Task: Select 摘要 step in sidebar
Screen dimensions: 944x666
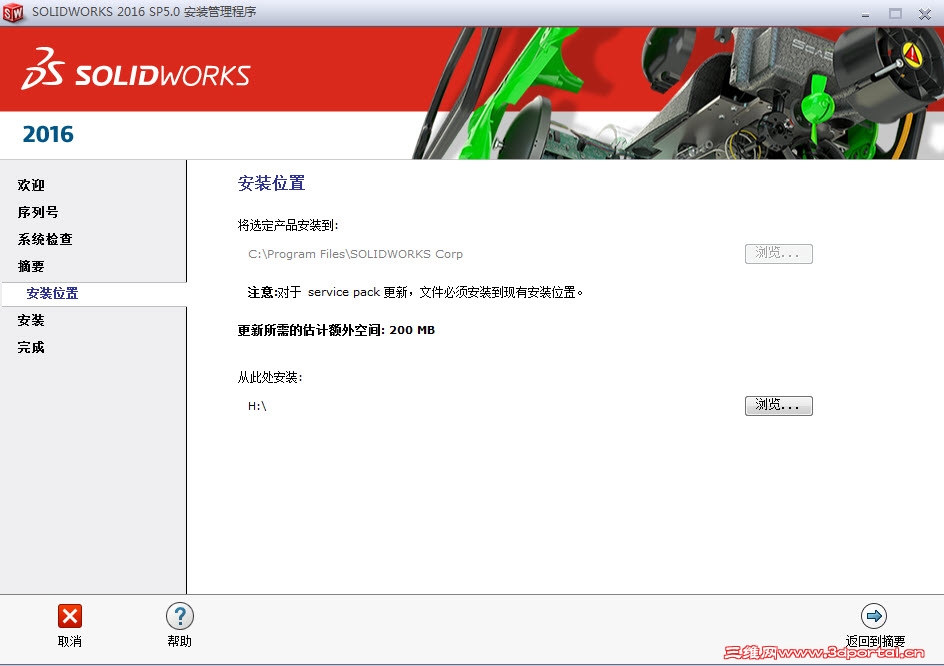Action: click(x=31, y=267)
